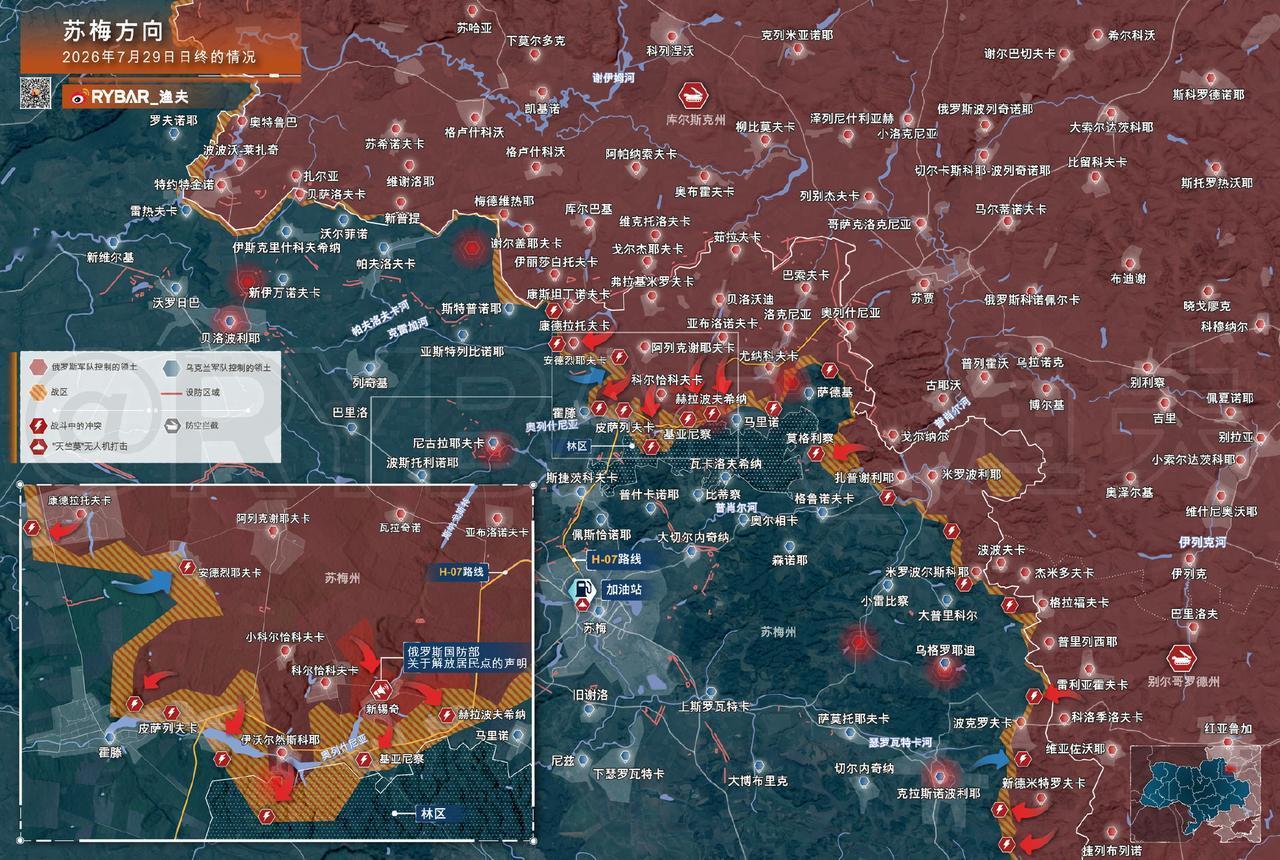Click the 沃罗日巴 town label
Screen dimensions: 1280x860
176,302
